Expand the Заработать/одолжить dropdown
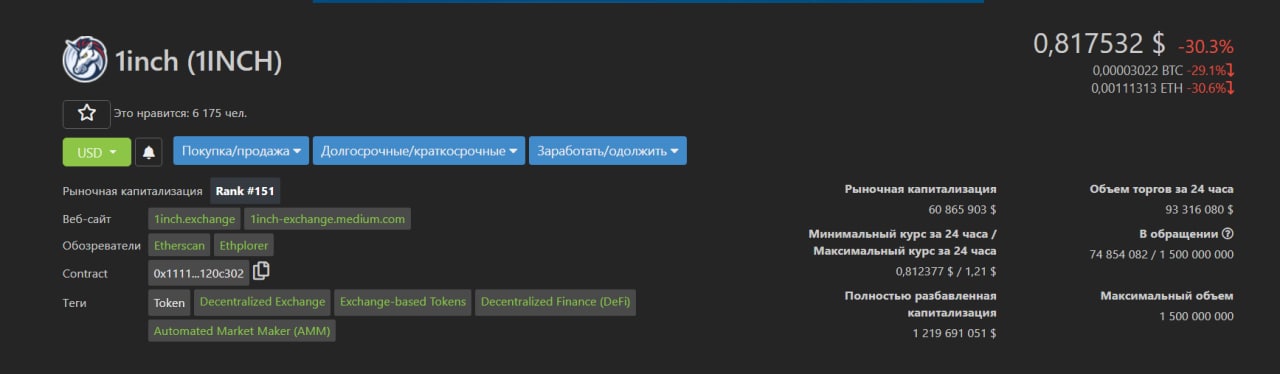Viewport: 1280px width, 374px height. pyautogui.click(x=608, y=151)
